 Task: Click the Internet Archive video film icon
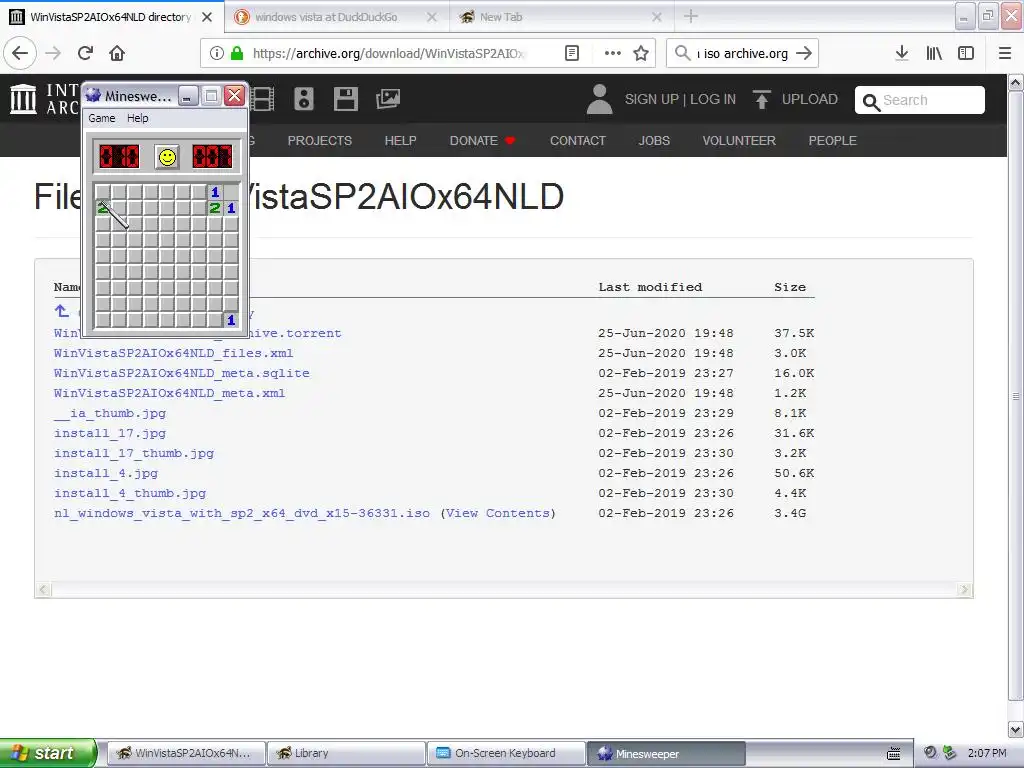(x=263, y=99)
